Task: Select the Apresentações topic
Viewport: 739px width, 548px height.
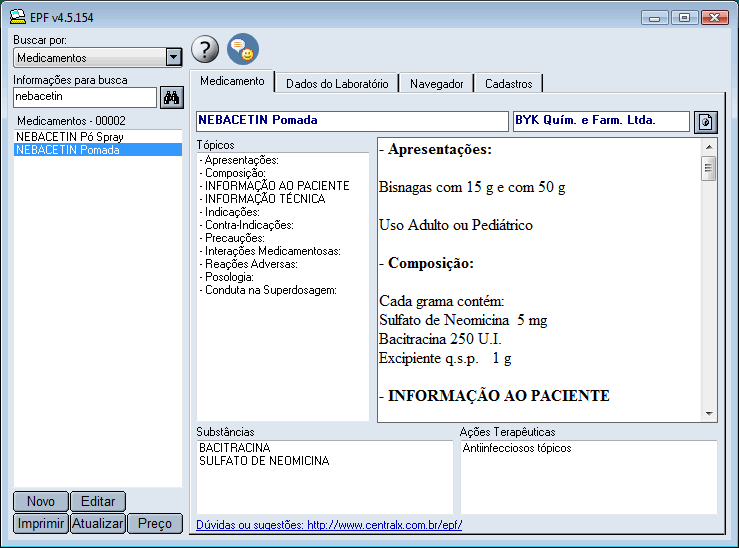Action: [x=239, y=160]
